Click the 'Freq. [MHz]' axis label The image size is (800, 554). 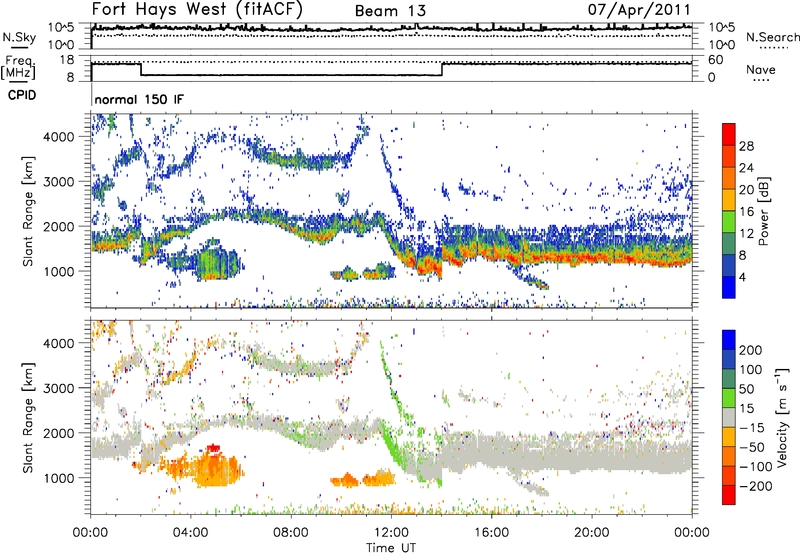coord(19,68)
